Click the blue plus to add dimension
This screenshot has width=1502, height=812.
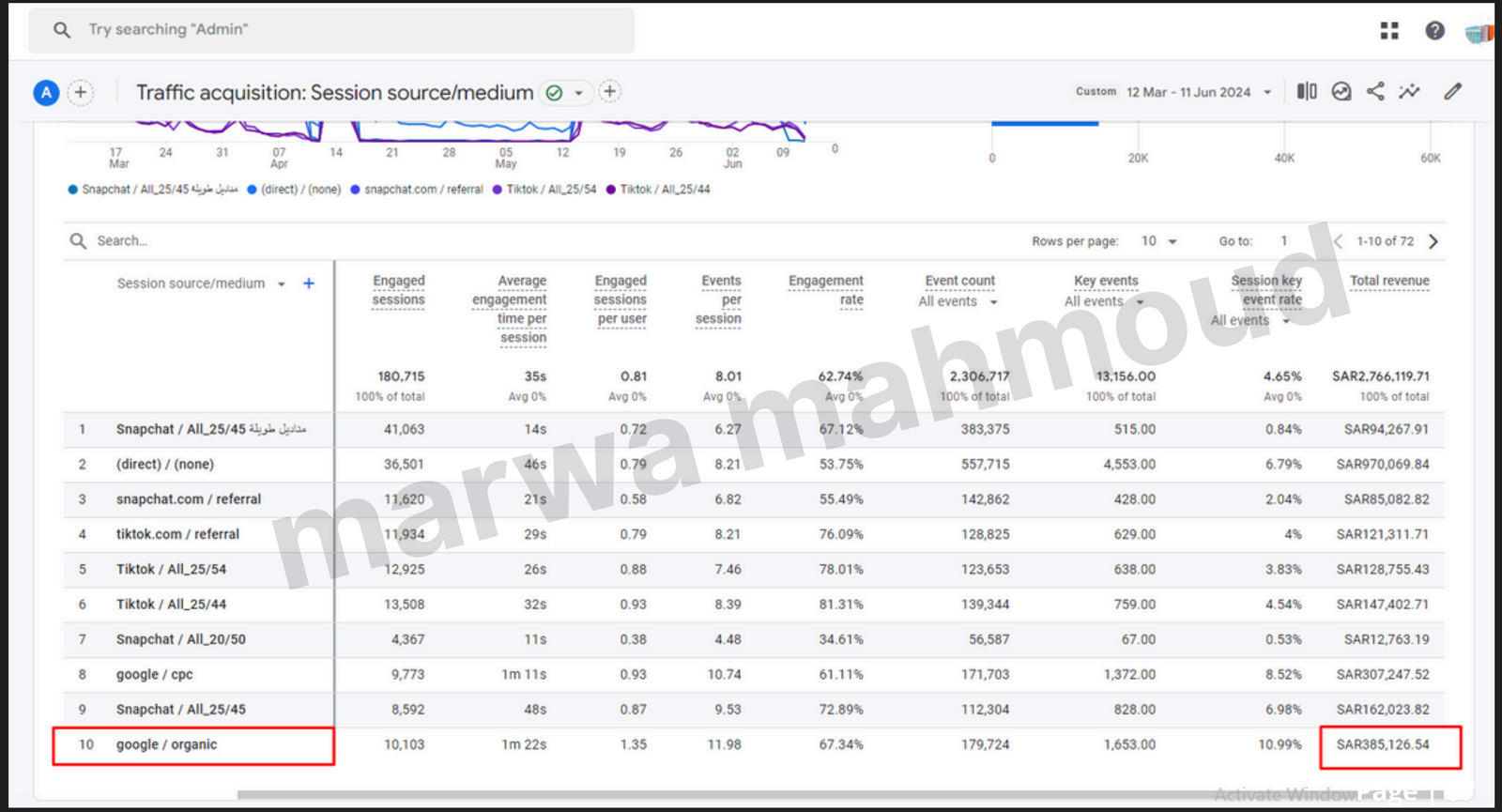pos(309,283)
